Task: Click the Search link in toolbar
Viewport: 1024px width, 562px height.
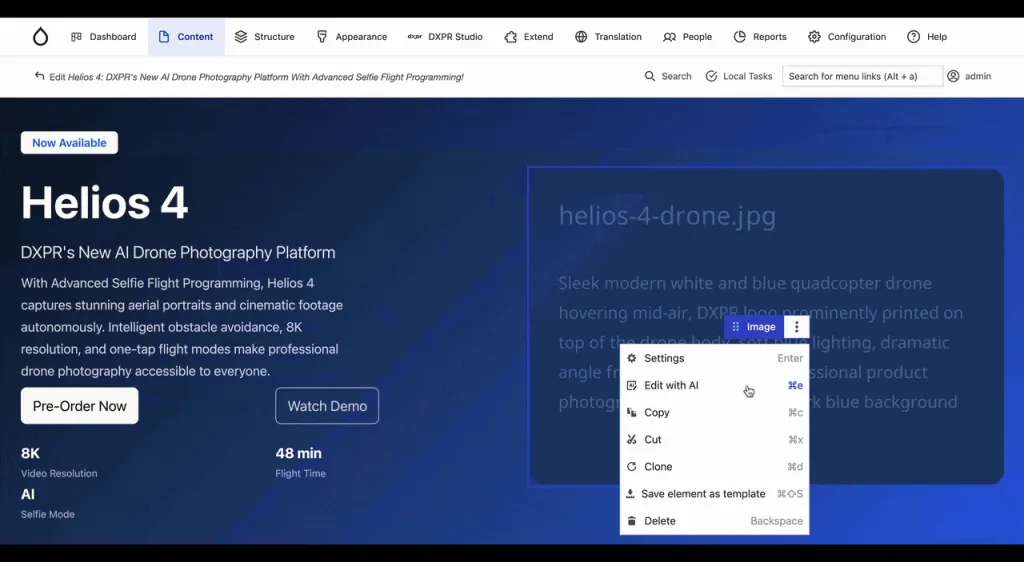Action: [x=668, y=76]
